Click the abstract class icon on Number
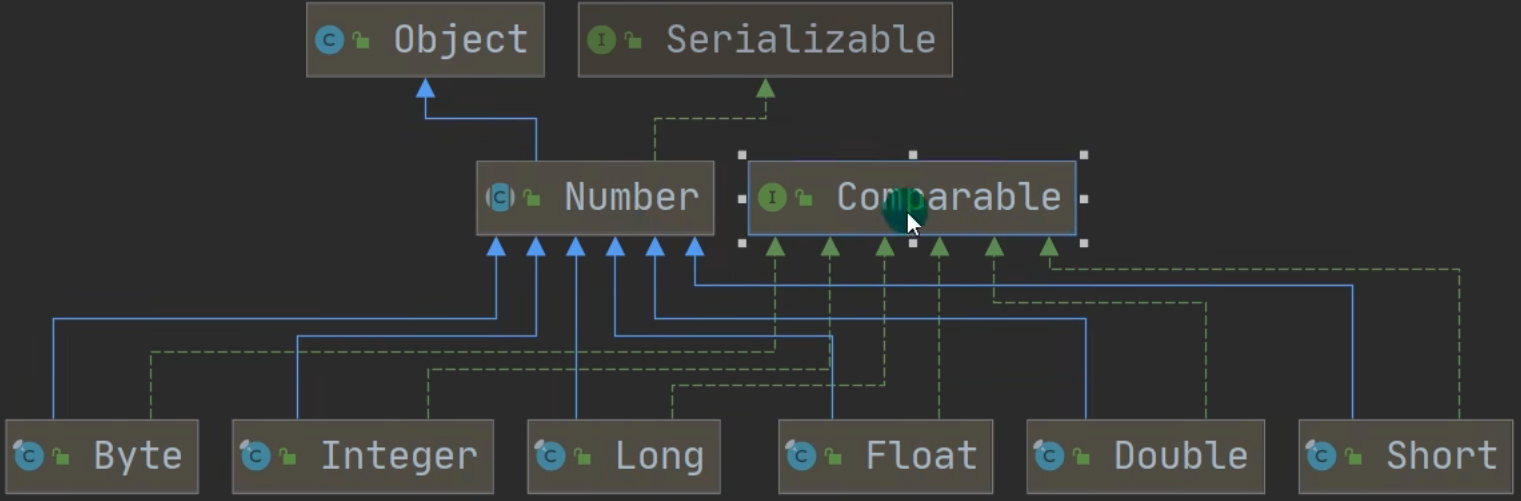The height and width of the screenshot is (501, 1521). tap(500, 197)
